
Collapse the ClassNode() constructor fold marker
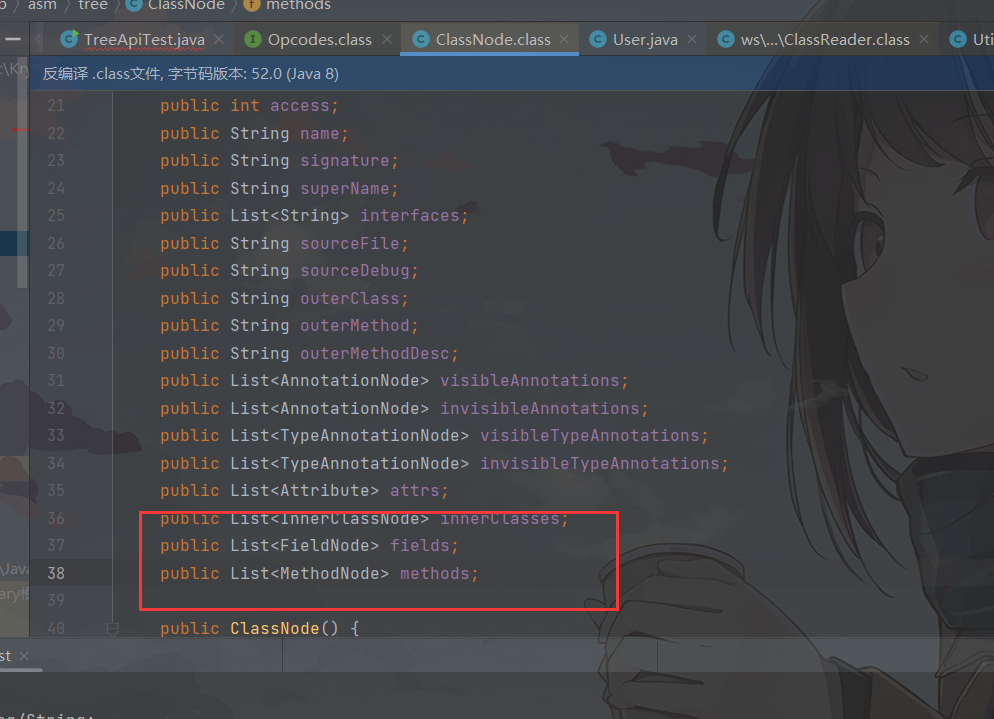point(112,628)
